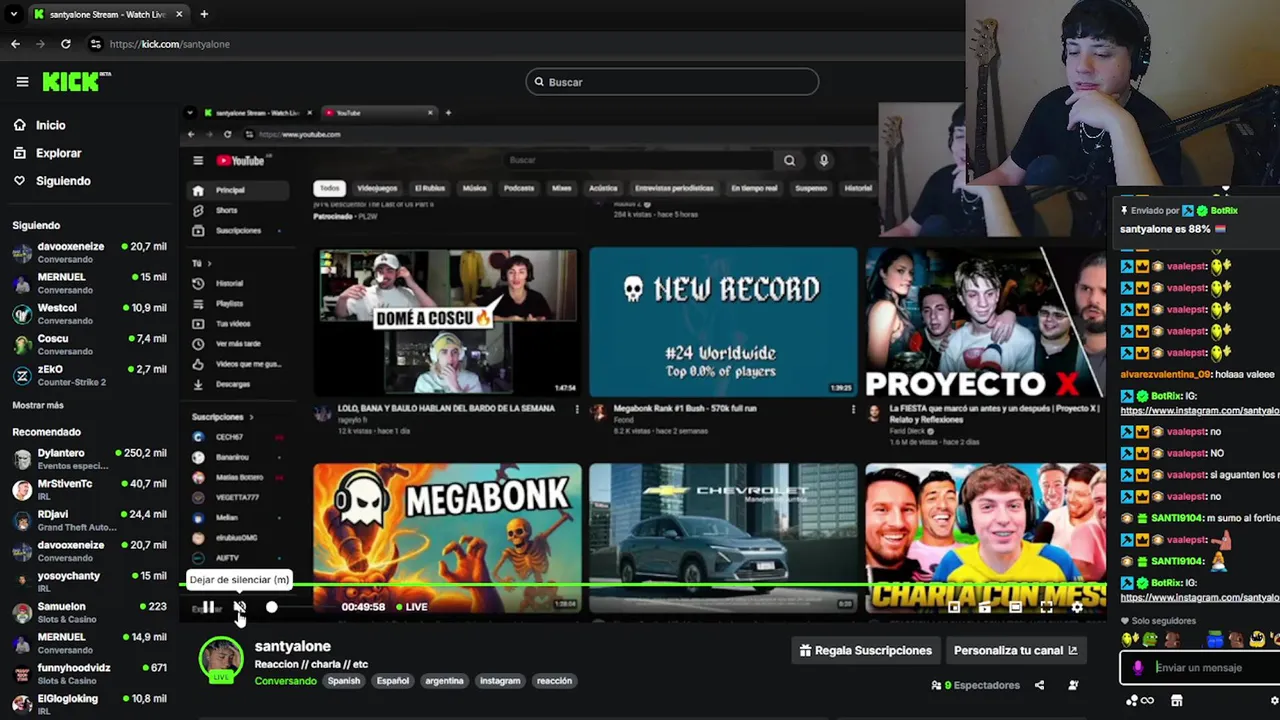The height and width of the screenshot is (720, 1280).
Task: Pause the live stream player
Action: 208,607
